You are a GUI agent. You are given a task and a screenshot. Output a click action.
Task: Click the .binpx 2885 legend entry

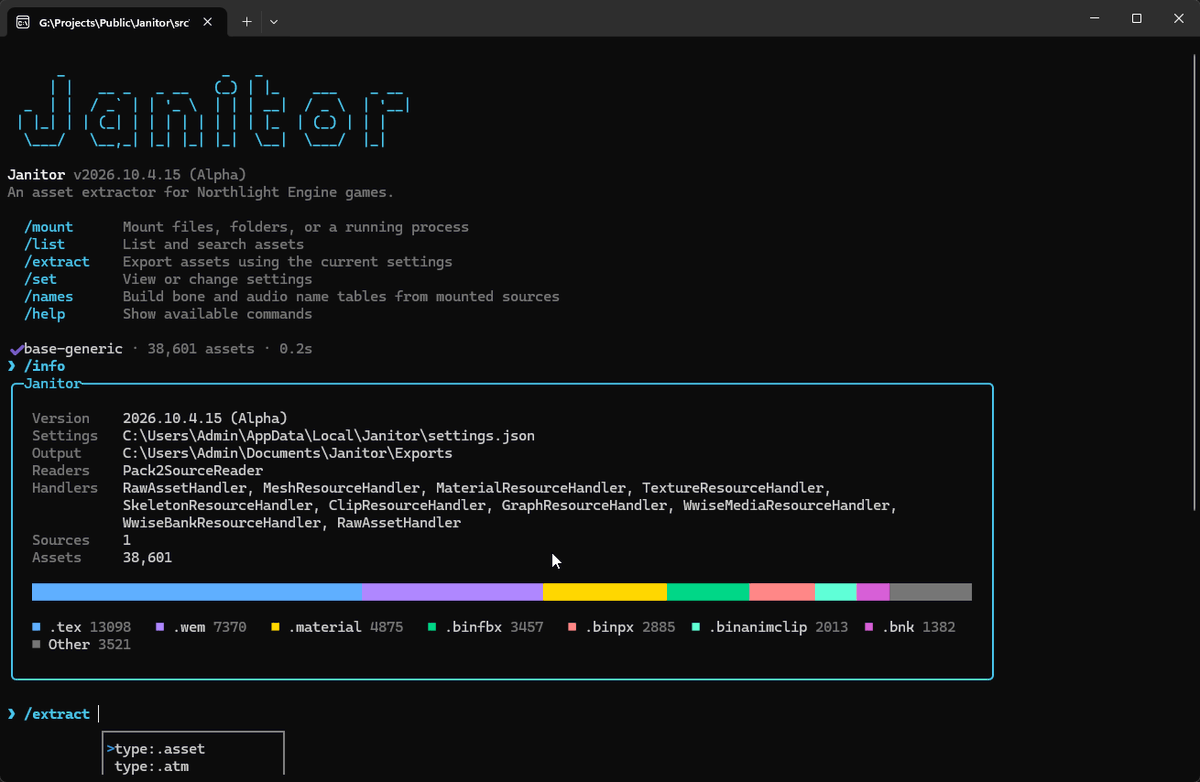pos(622,627)
